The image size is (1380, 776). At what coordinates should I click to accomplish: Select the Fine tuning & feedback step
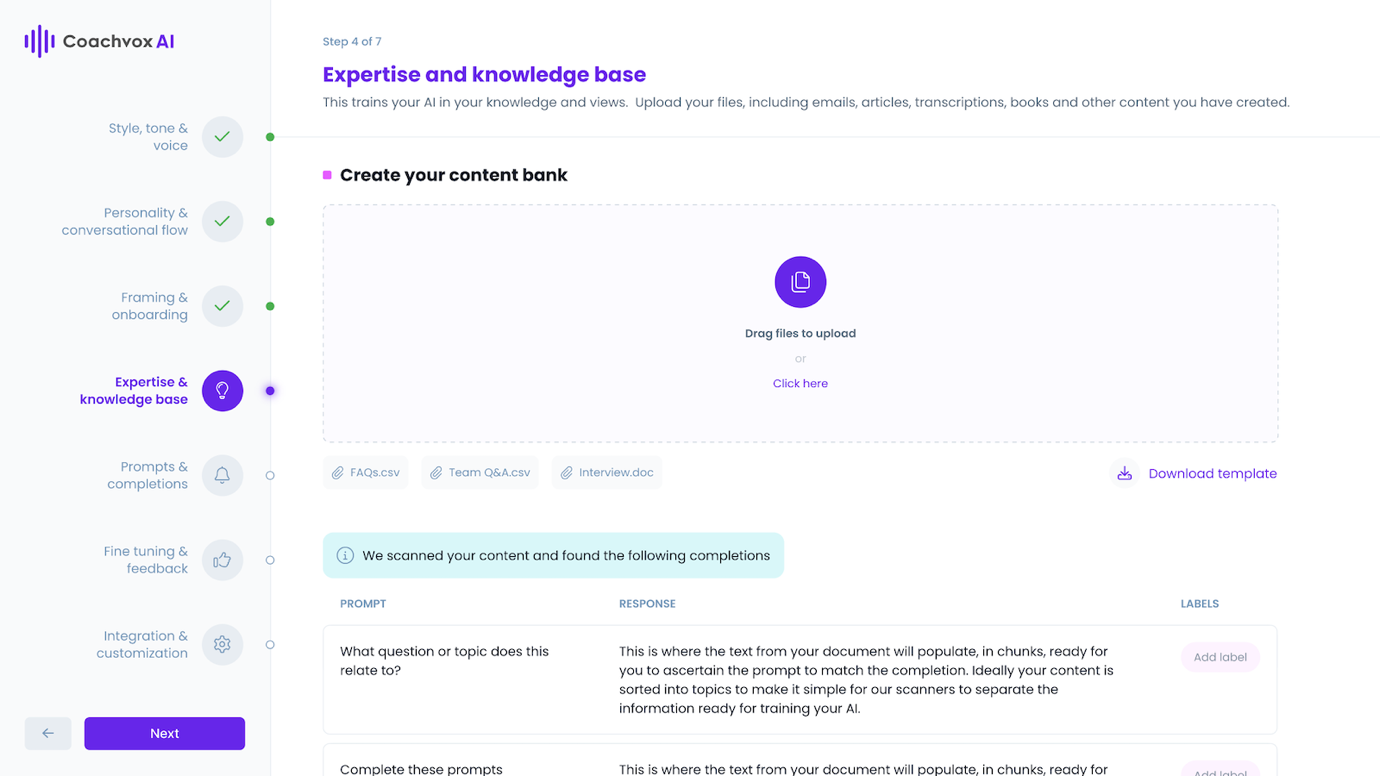click(145, 560)
